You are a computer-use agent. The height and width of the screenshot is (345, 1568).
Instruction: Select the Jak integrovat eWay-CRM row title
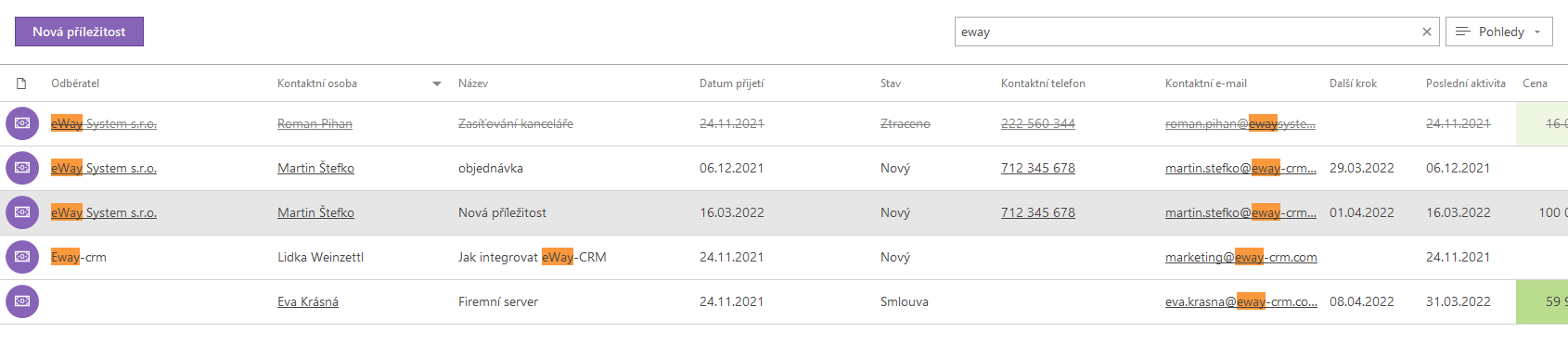533,257
